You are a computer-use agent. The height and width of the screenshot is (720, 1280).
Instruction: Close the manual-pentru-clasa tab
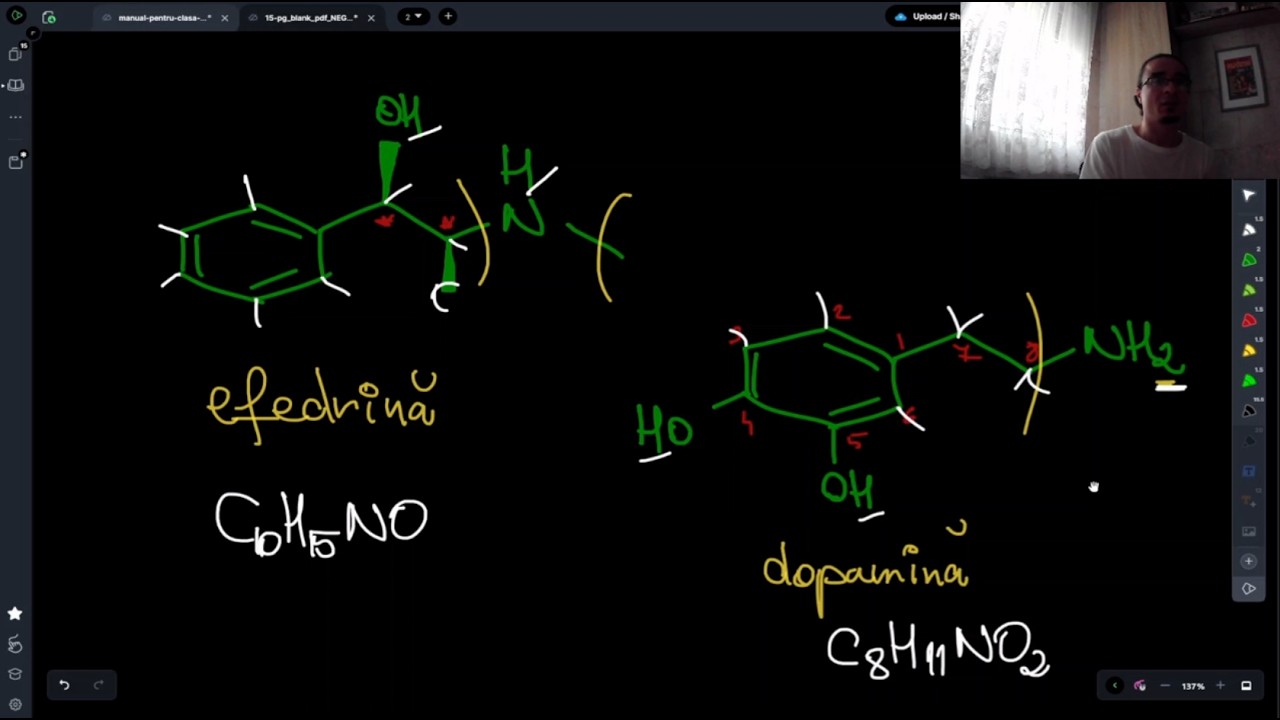(224, 17)
